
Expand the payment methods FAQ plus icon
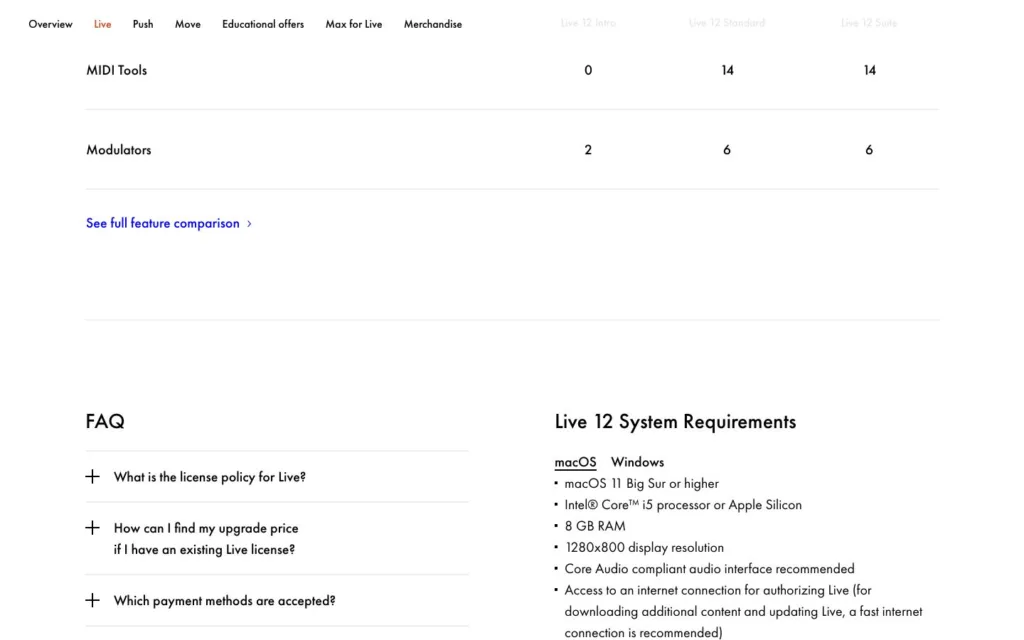(93, 600)
